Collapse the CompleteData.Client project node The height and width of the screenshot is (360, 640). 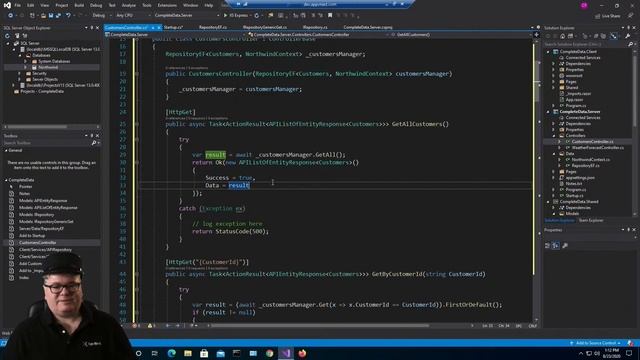(x=548, y=52)
